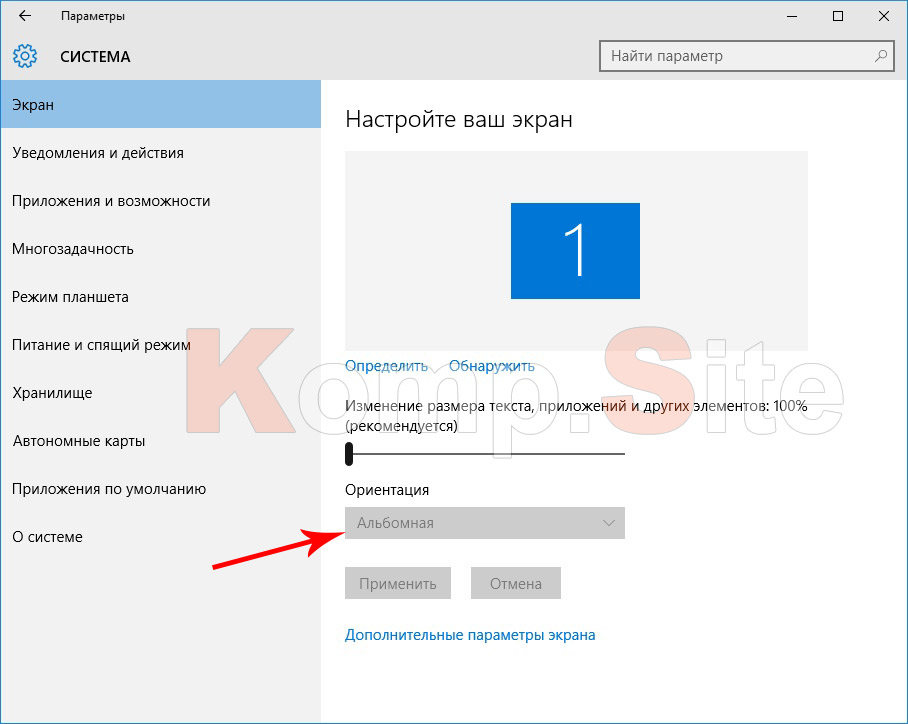Click the Обнаружить link
908x724 pixels.
click(x=492, y=366)
